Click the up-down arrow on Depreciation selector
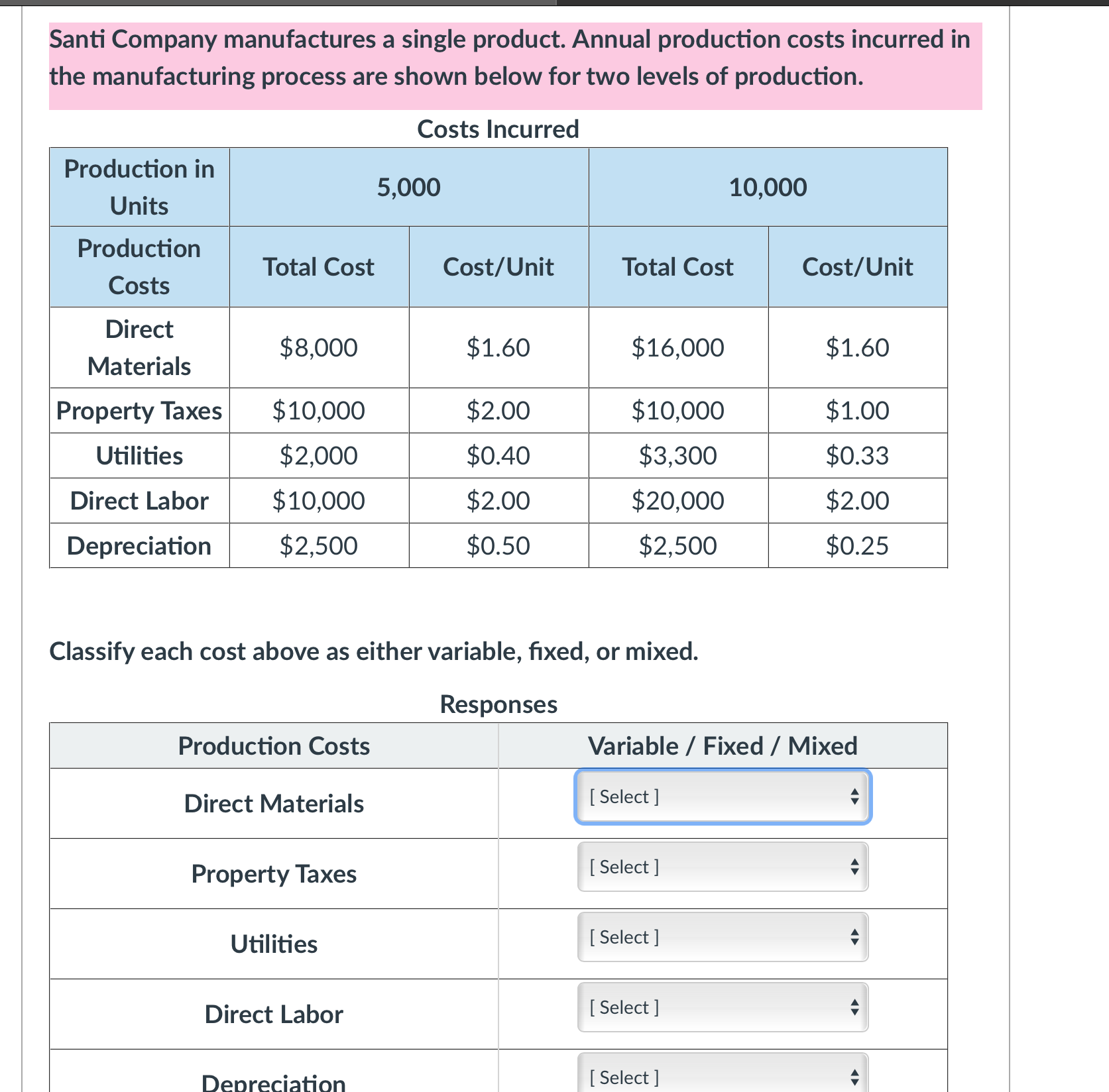The image size is (1109, 1092). coord(854,1076)
